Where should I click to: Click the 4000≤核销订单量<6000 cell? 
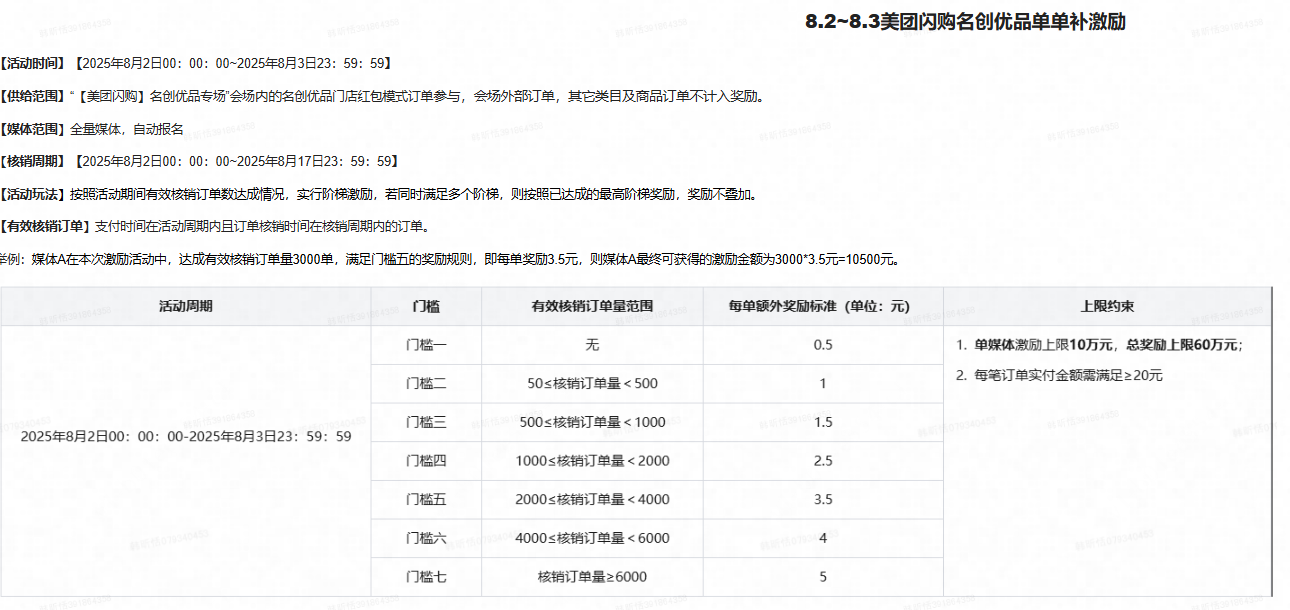(592, 538)
